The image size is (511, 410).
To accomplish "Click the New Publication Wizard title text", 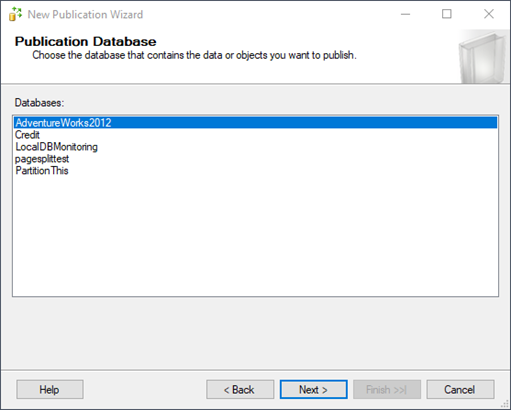I will [85, 14].
